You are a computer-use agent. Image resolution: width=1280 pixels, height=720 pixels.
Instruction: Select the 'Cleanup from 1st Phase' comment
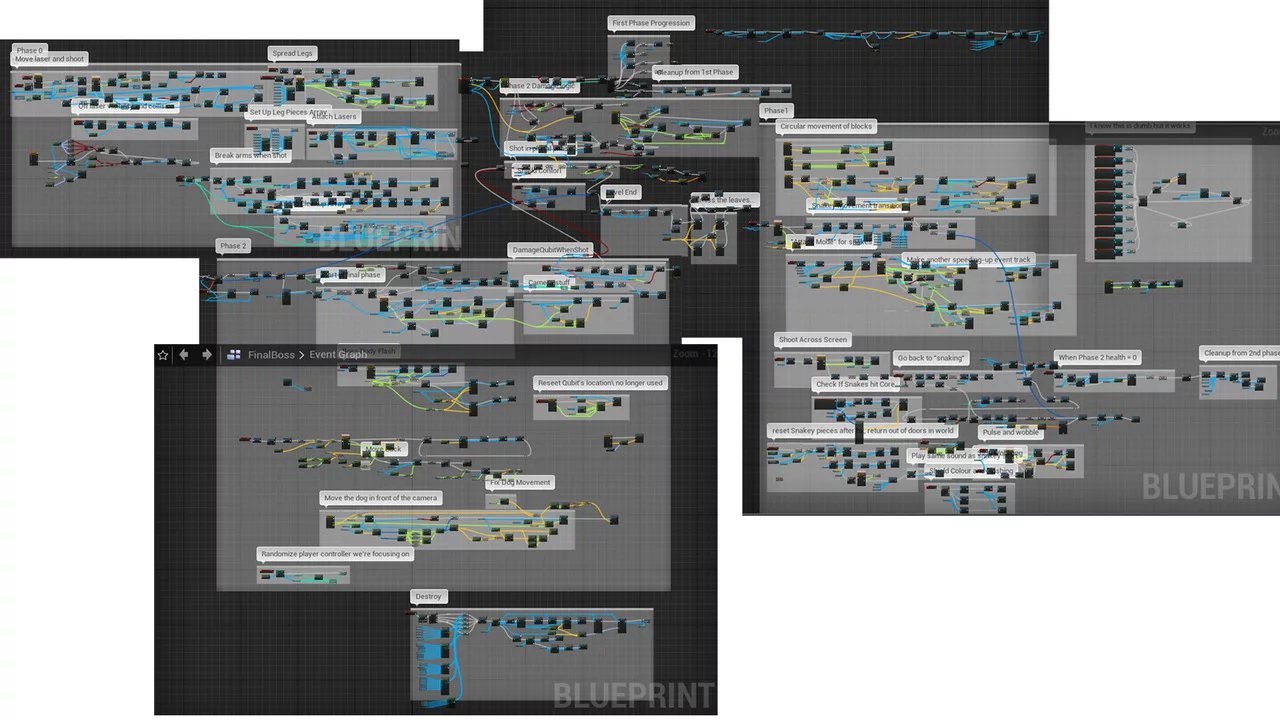tap(695, 72)
